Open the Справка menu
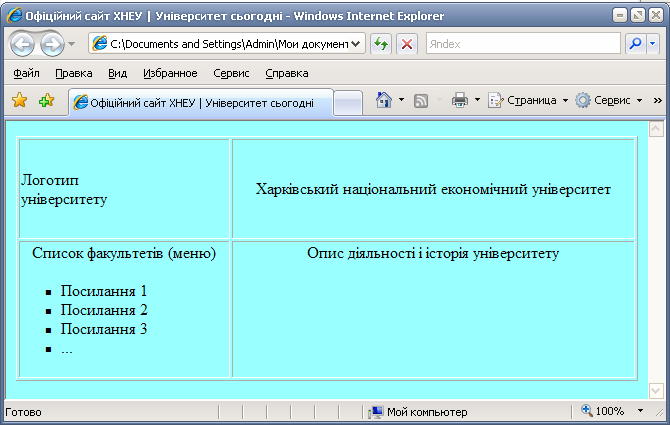Image resolution: width=670 pixels, height=425 pixels. coord(287,73)
